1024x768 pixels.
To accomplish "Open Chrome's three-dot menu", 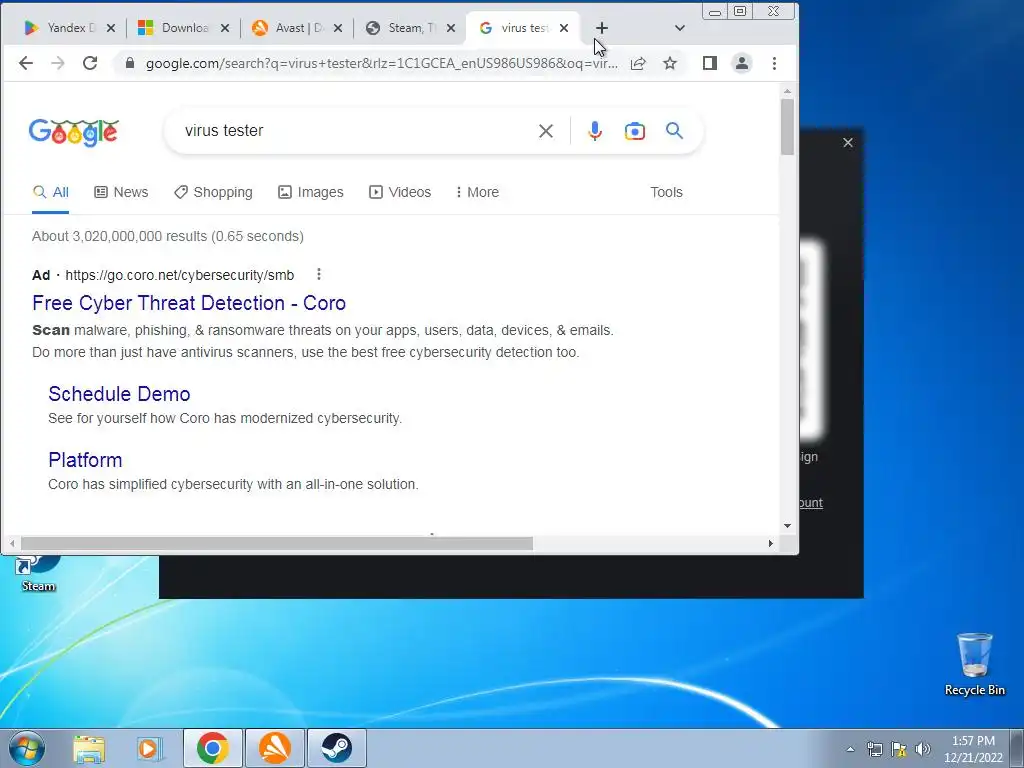I will click(775, 63).
